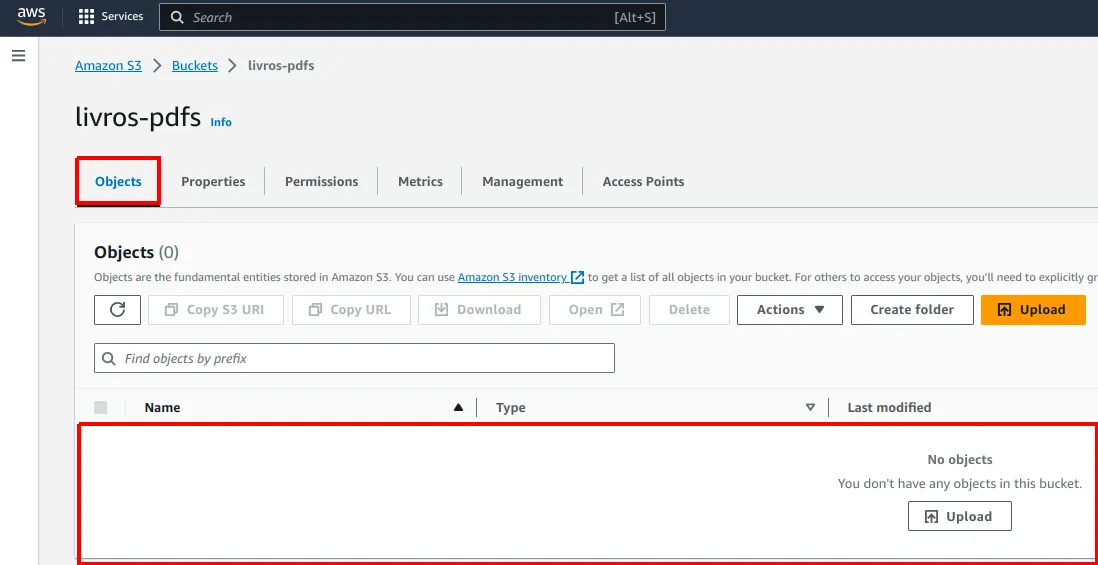Focus the Find objects by prefix field
Screen dimensions: 1098x565
[354, 358]
